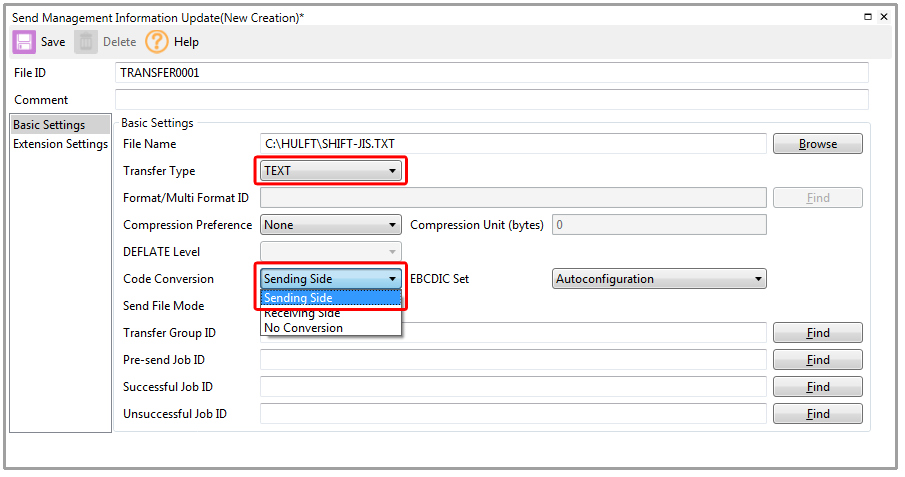Select Basic Settings in left panel
Screen dimensions: 905x477
tap(50, 125)
